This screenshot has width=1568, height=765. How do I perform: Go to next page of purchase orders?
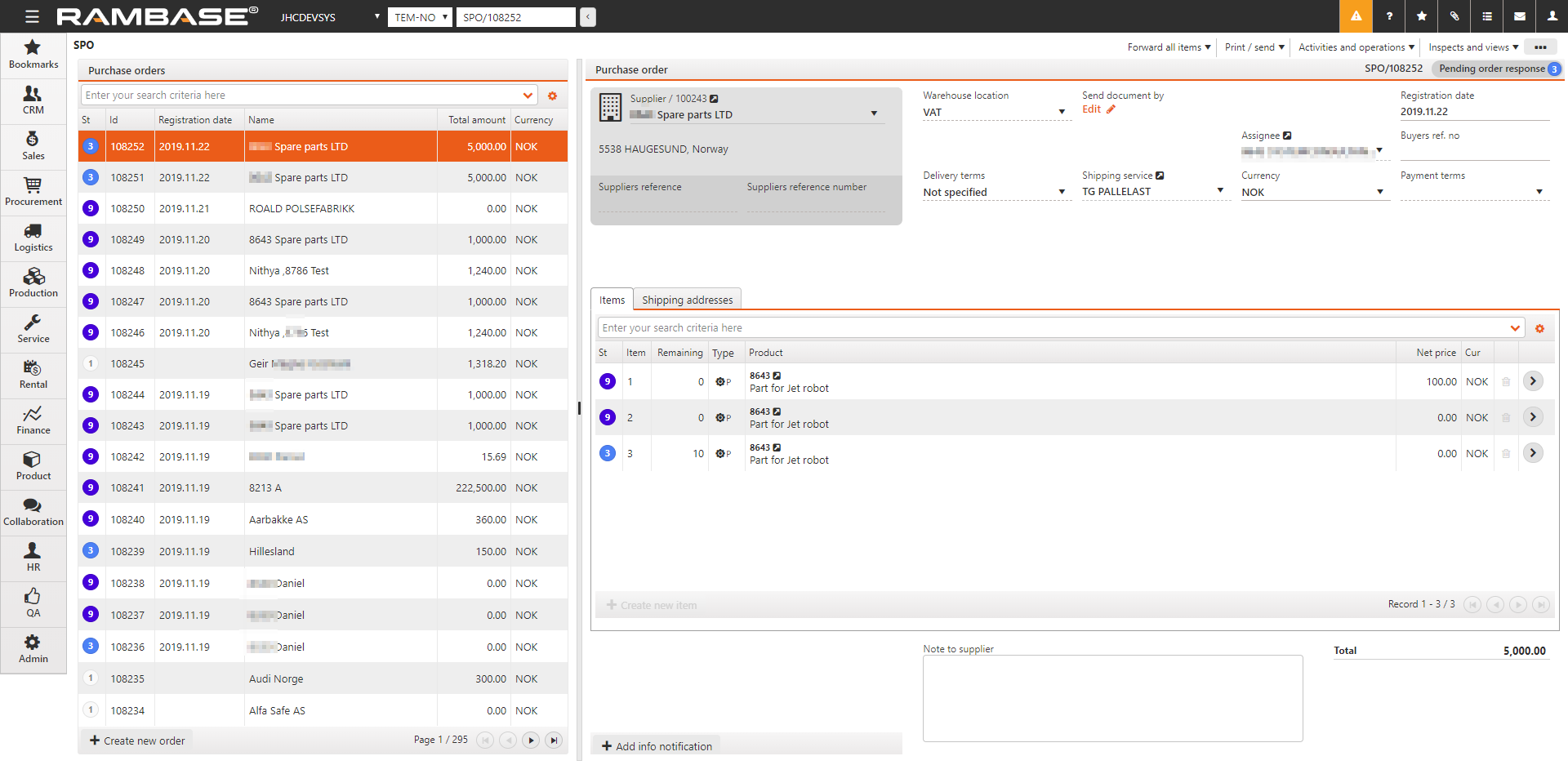point(531,741)
